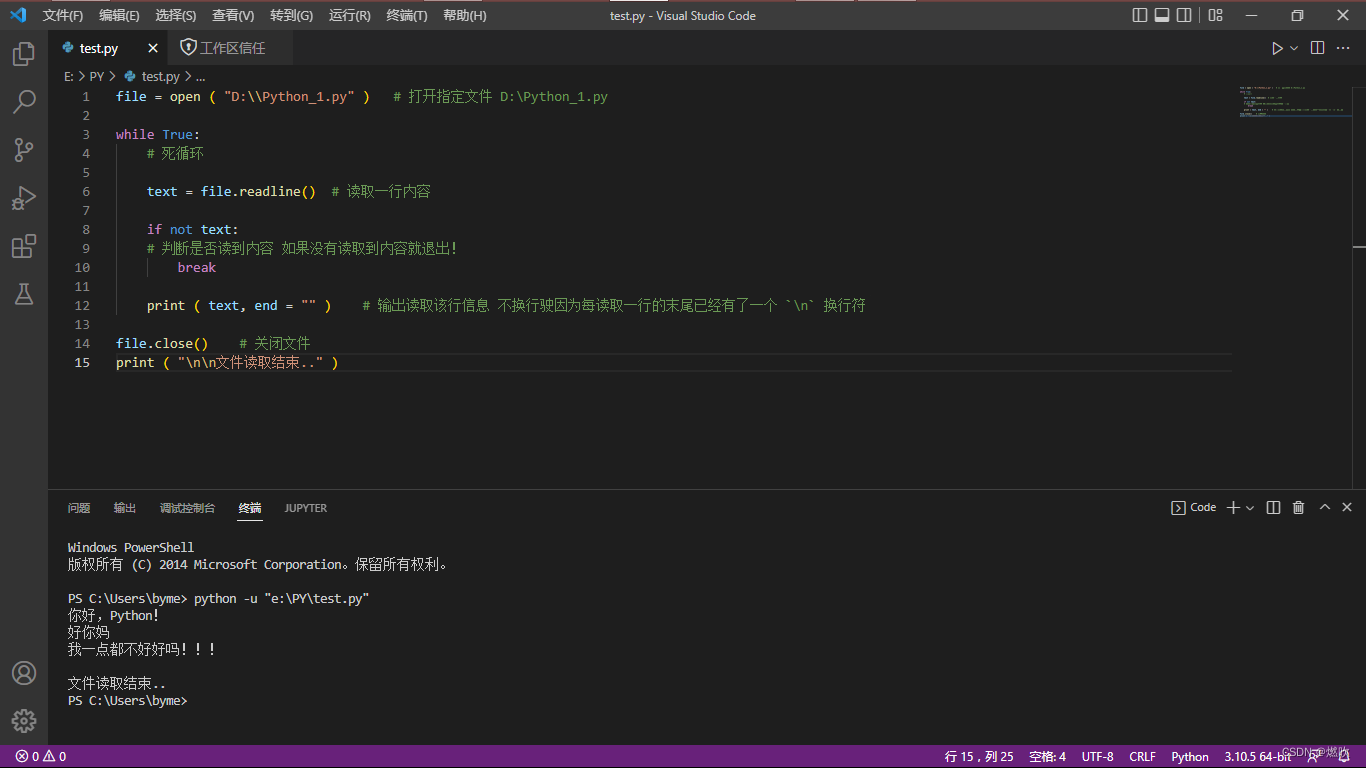Place cursor on line 15 print statement

point(227,363)
